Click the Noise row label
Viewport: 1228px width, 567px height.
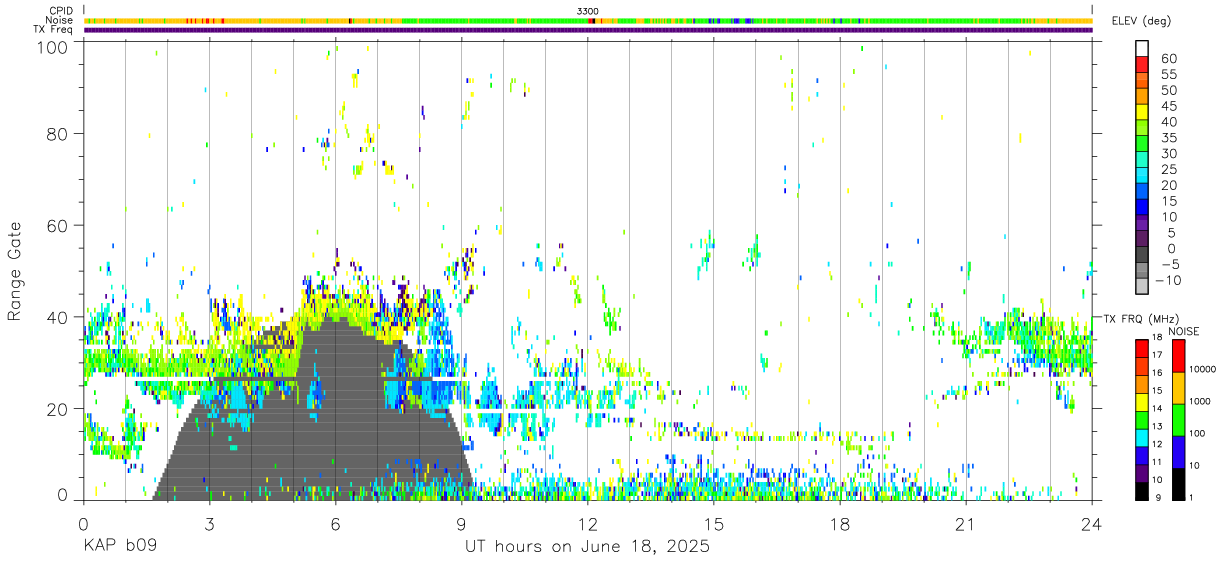tap(59, 20)
